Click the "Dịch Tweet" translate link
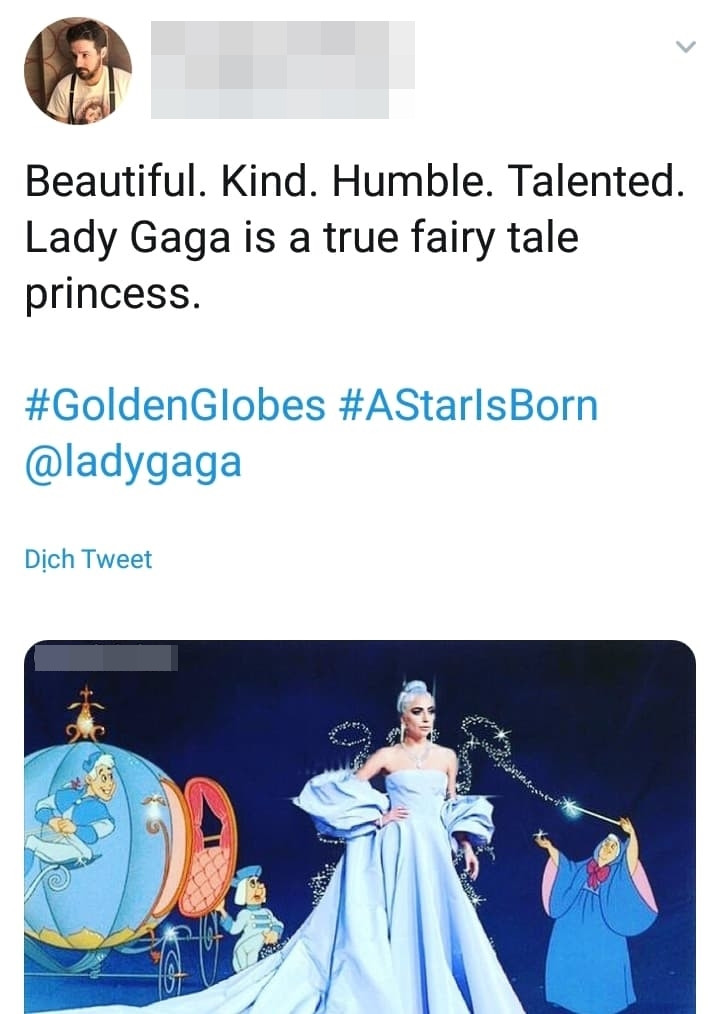The width and height of the screenshot is (720, 1014). (x=88, y=559)
